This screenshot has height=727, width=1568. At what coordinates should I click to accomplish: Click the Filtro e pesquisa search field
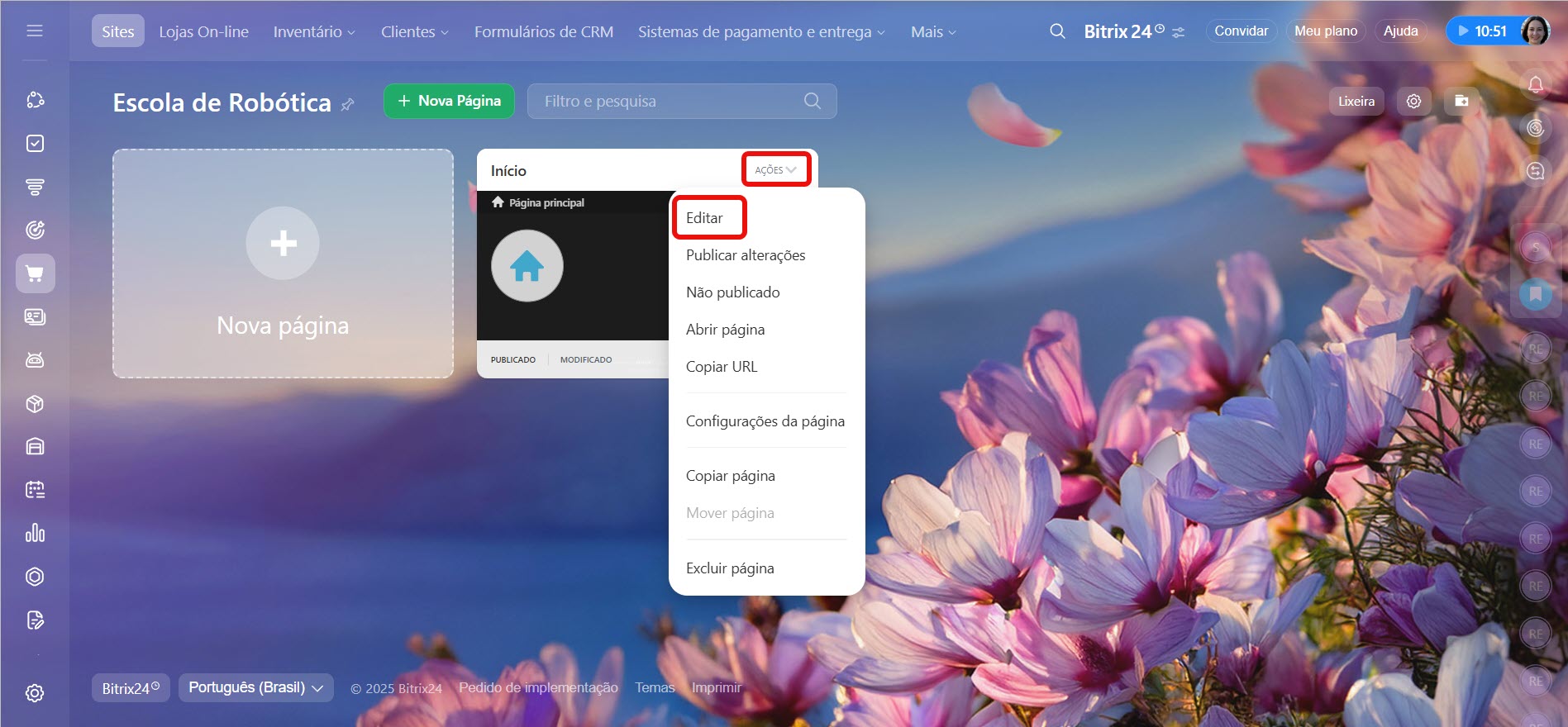click(670, 101)
